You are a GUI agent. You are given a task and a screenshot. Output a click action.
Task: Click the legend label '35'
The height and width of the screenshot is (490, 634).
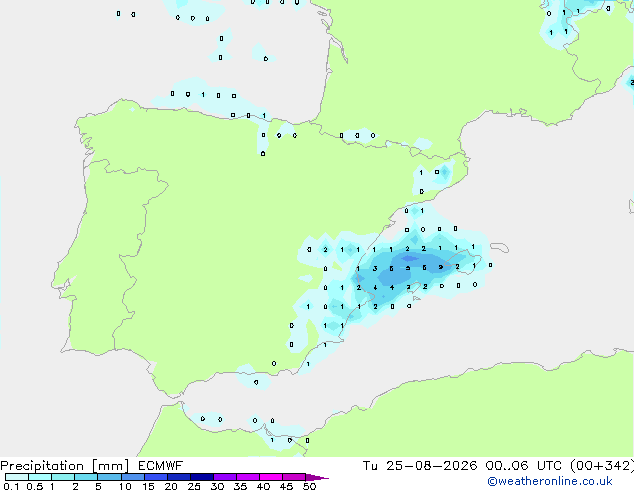point(240,486)
